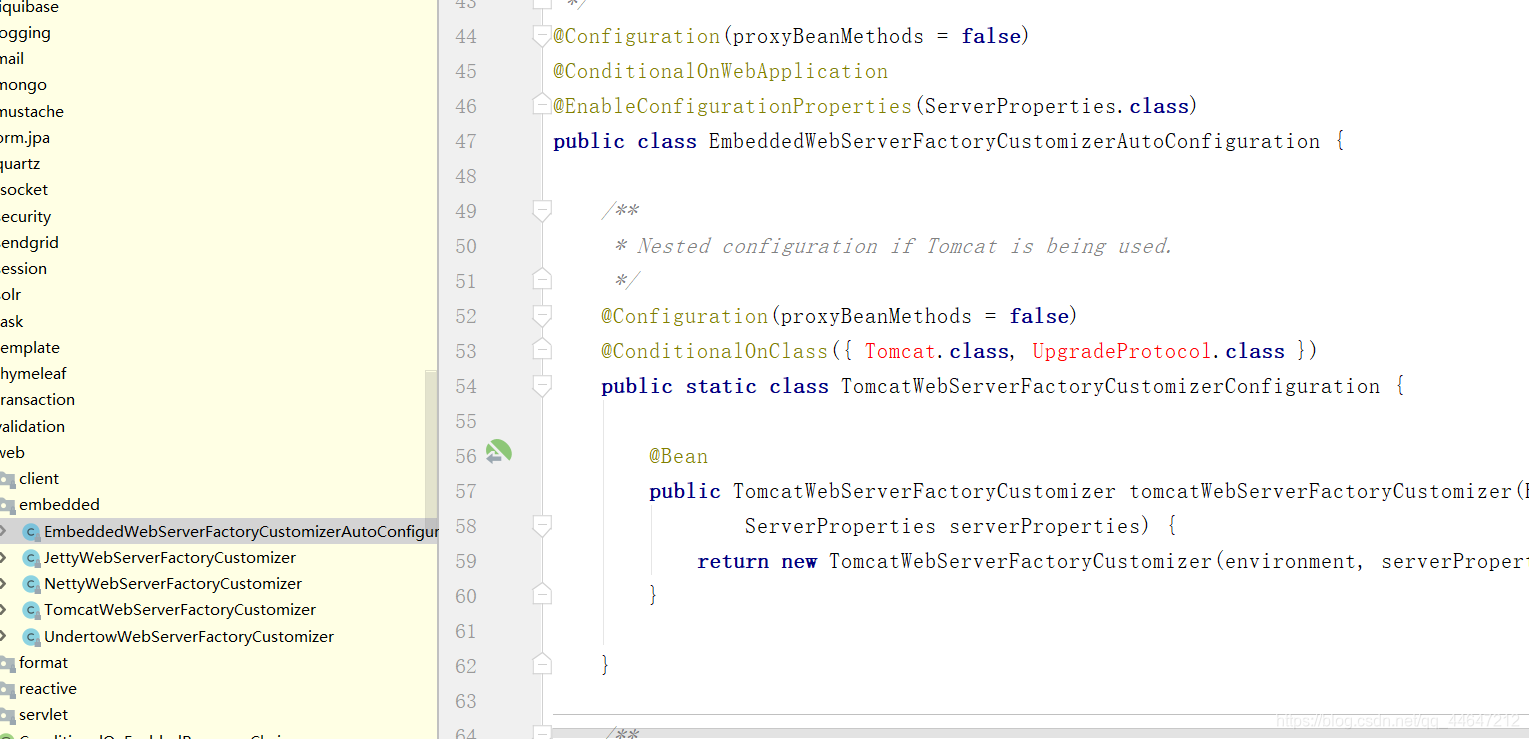Image resolution: width=1529 pixels, height=739 pixels.
Task: Select the logging package in the tree
Action: pos(25,33)
